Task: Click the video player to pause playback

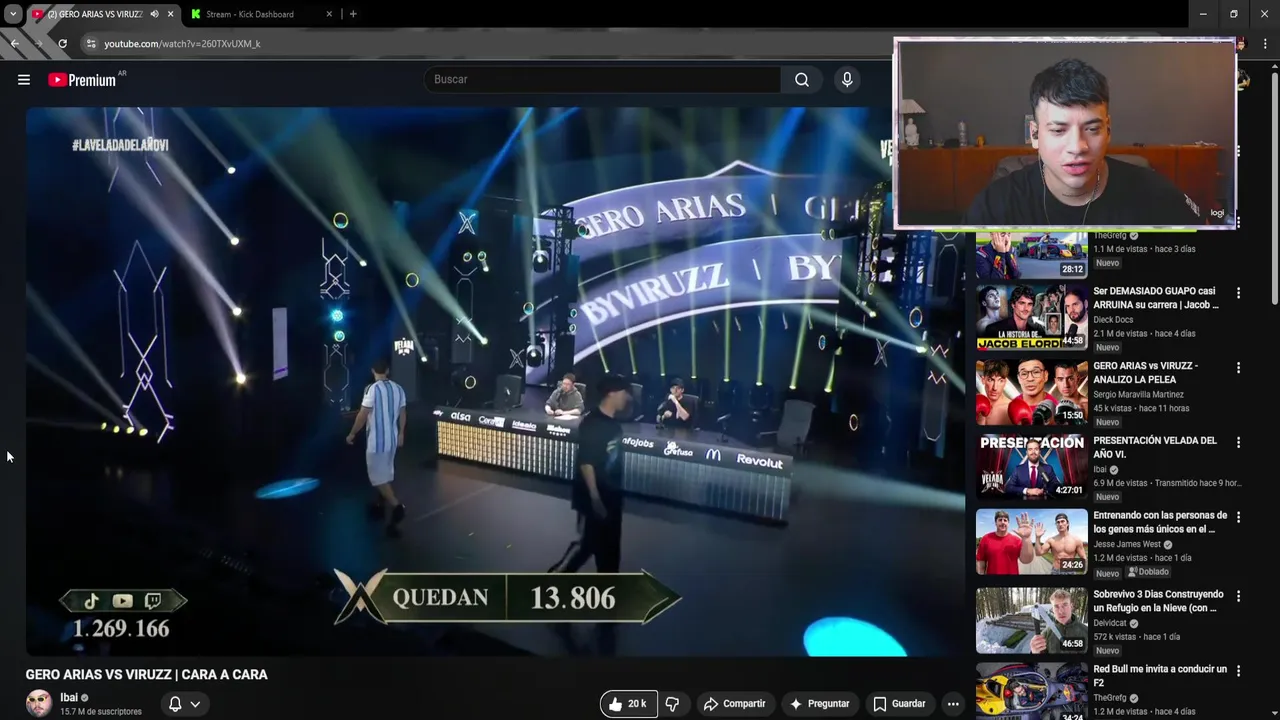Action: [x=495, y=382]
